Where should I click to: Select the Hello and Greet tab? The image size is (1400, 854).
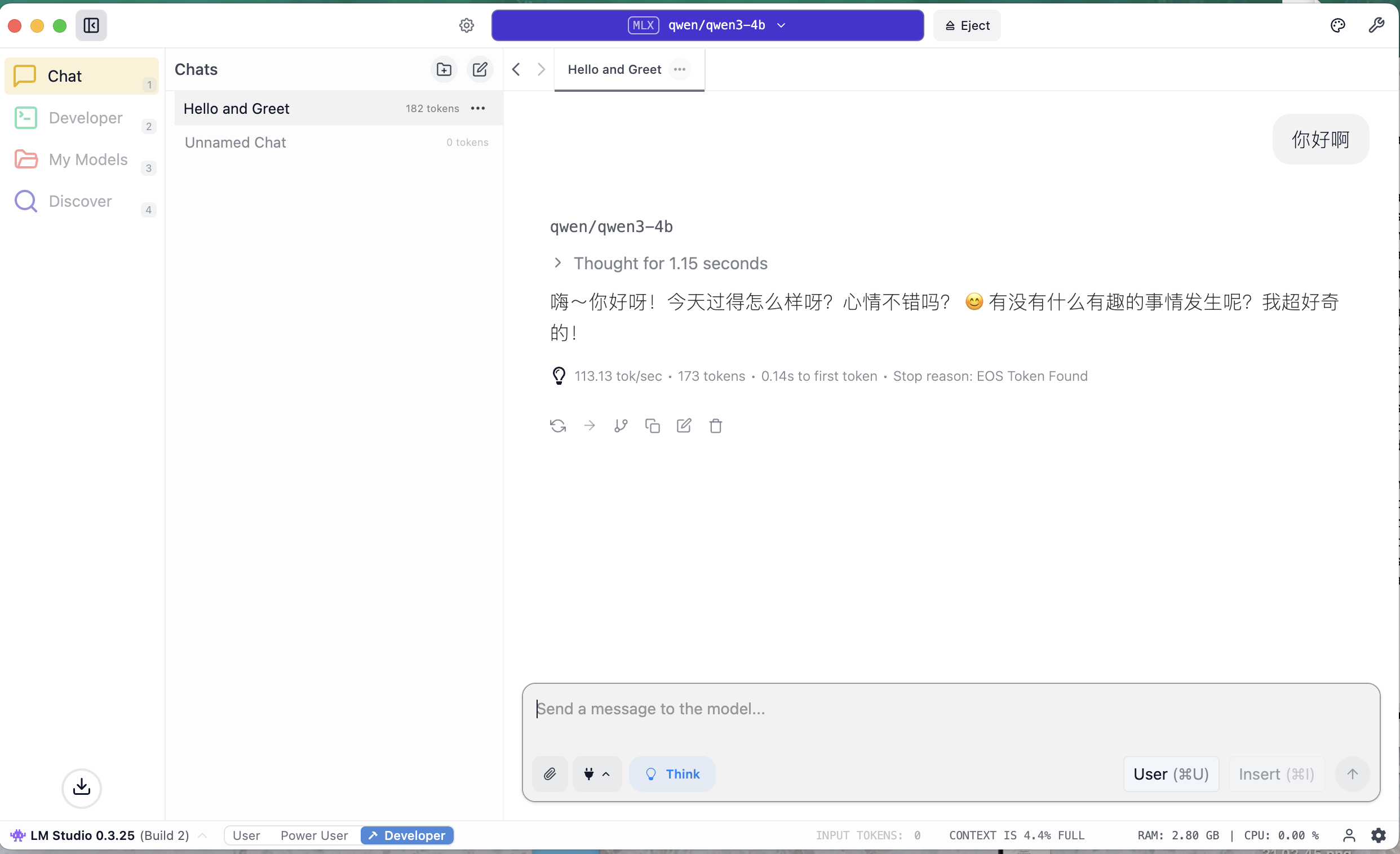click(x=614, y=69)
